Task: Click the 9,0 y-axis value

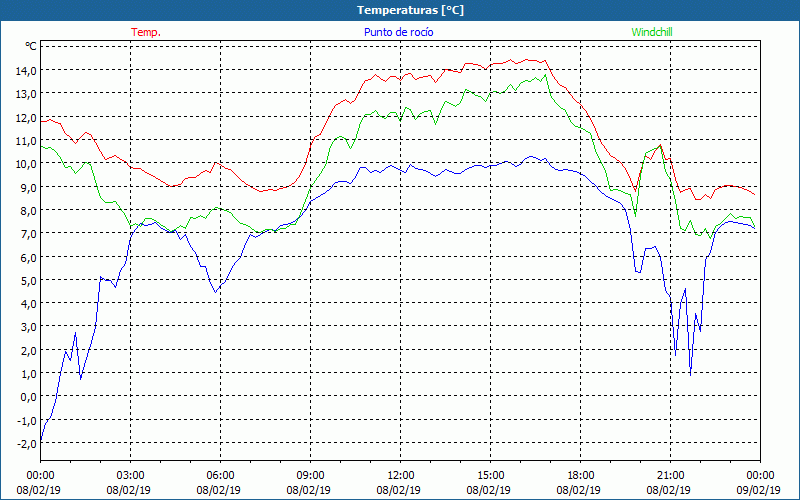Action: 28,187
